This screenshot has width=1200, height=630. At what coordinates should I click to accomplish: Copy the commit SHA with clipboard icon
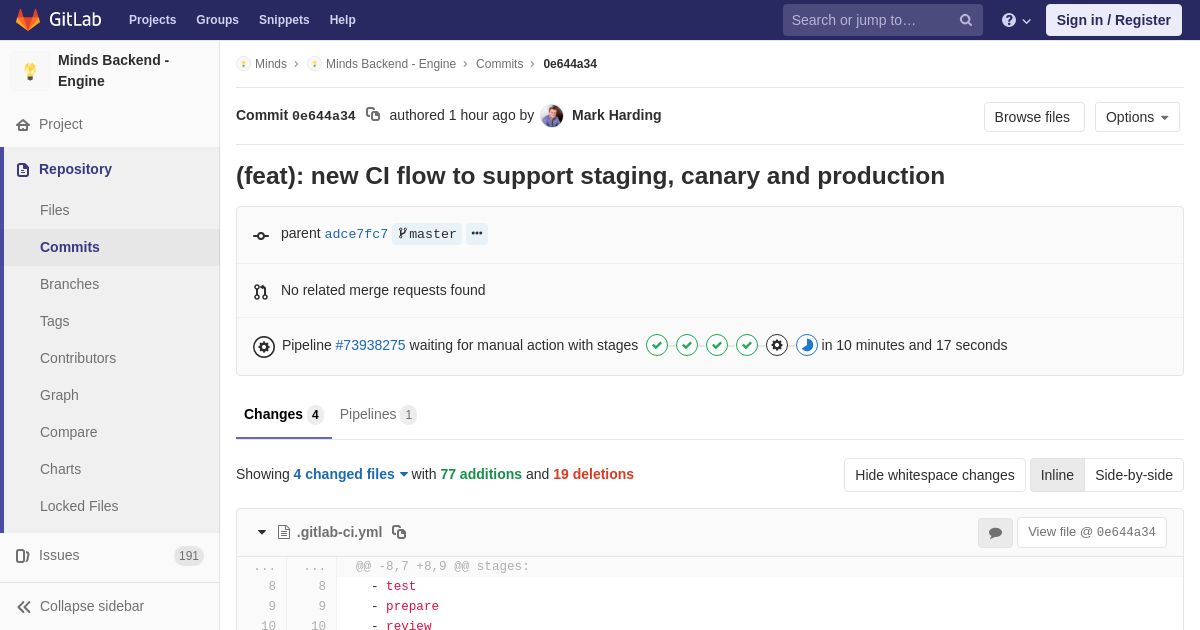pos(373,115)
